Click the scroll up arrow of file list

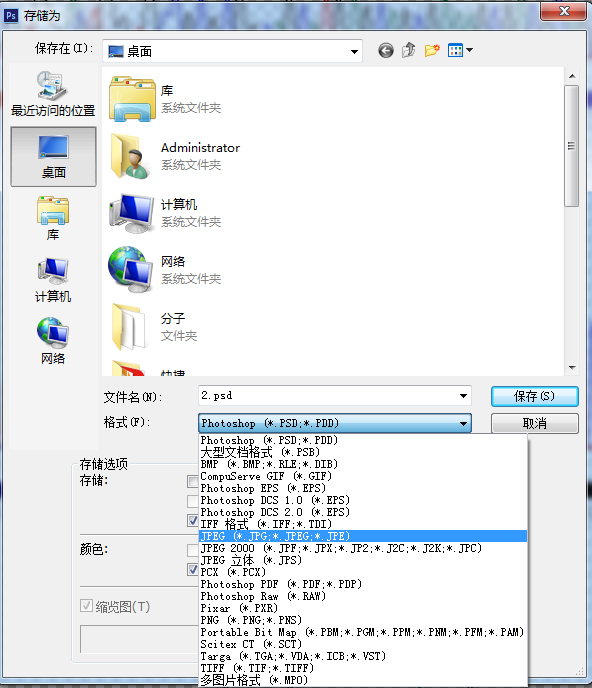pos(572,76)
